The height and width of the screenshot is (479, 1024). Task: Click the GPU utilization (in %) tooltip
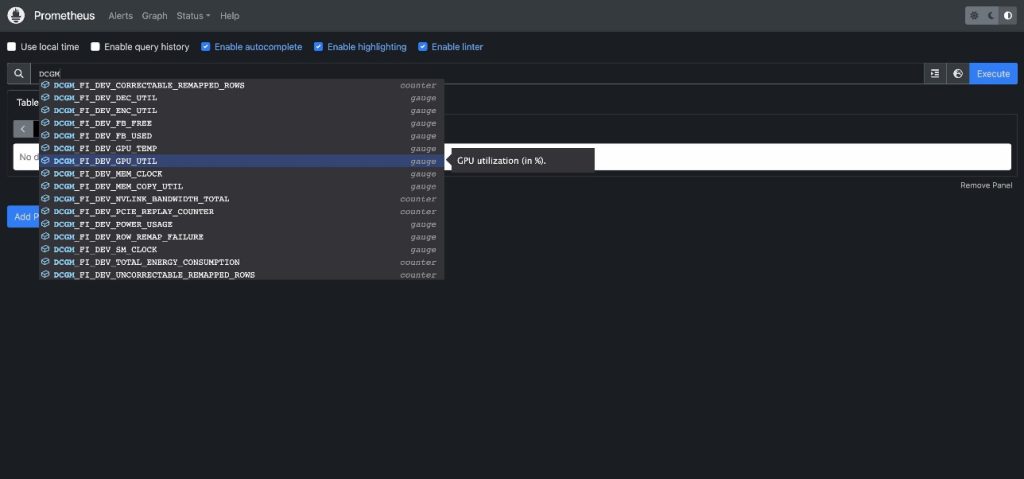[x=522, y=160]
